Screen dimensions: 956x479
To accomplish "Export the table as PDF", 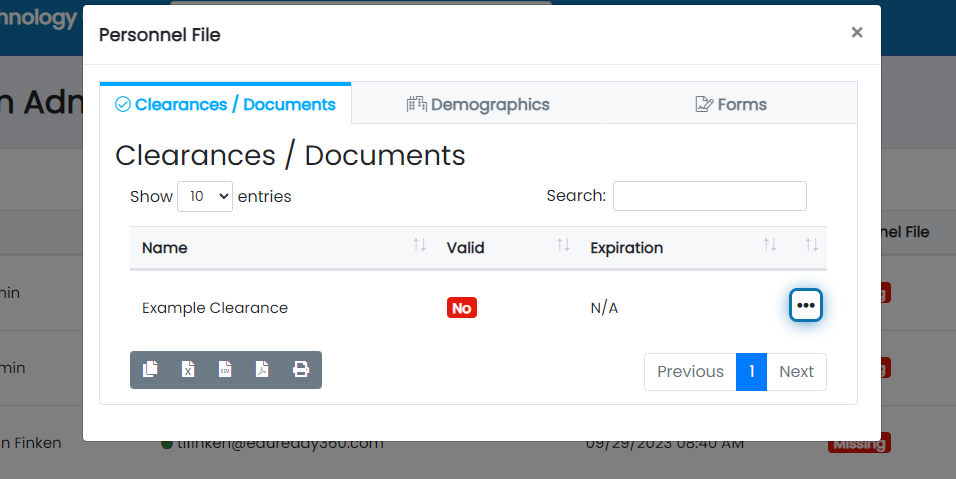I will (262, 370).
